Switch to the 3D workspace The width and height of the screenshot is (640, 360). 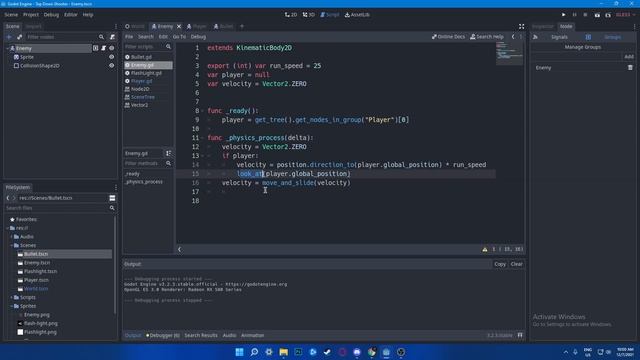(309, 15)
